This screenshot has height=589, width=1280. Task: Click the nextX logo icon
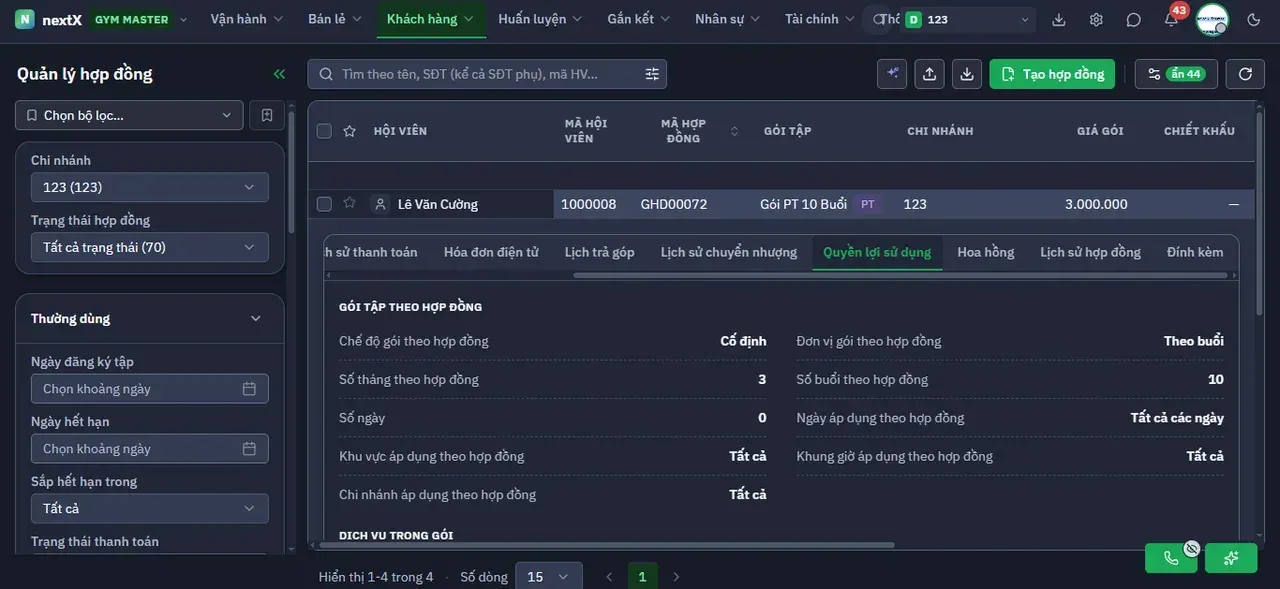pyautogui.click(x=24, y=19)
